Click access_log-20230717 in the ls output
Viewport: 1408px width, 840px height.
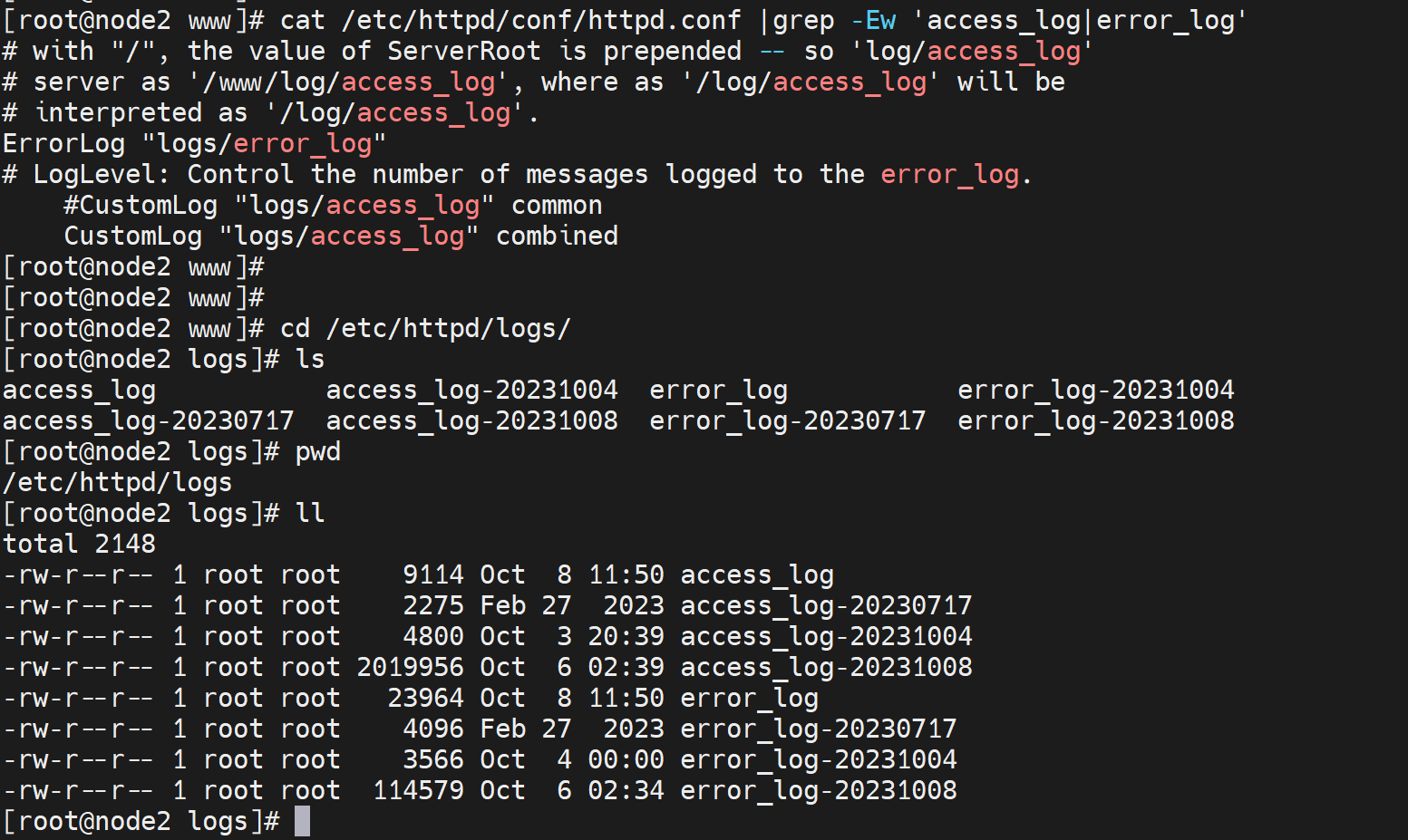(x=148, y=420)
